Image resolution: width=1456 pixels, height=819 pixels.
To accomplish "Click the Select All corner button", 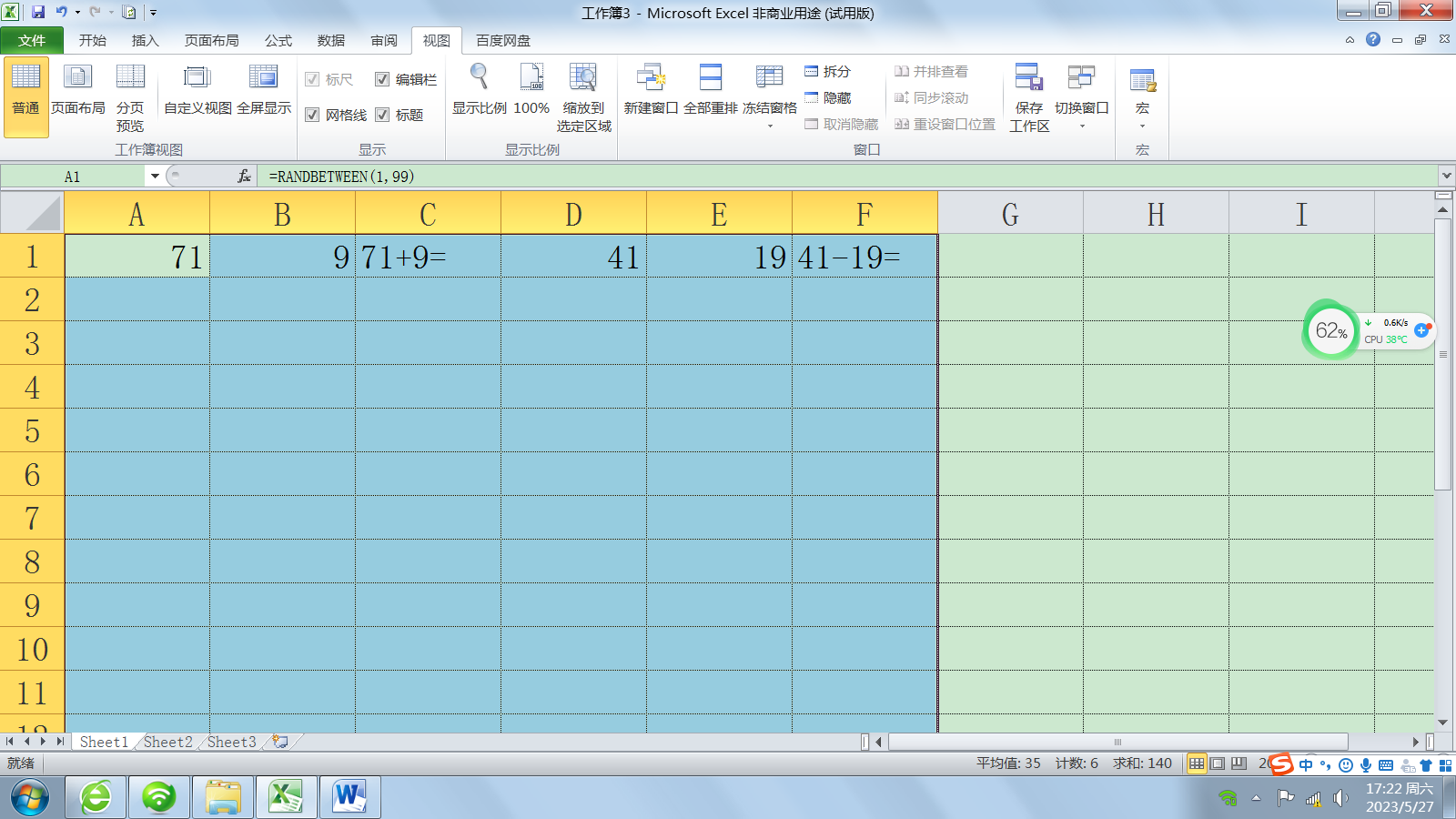I will pos(32,213).
